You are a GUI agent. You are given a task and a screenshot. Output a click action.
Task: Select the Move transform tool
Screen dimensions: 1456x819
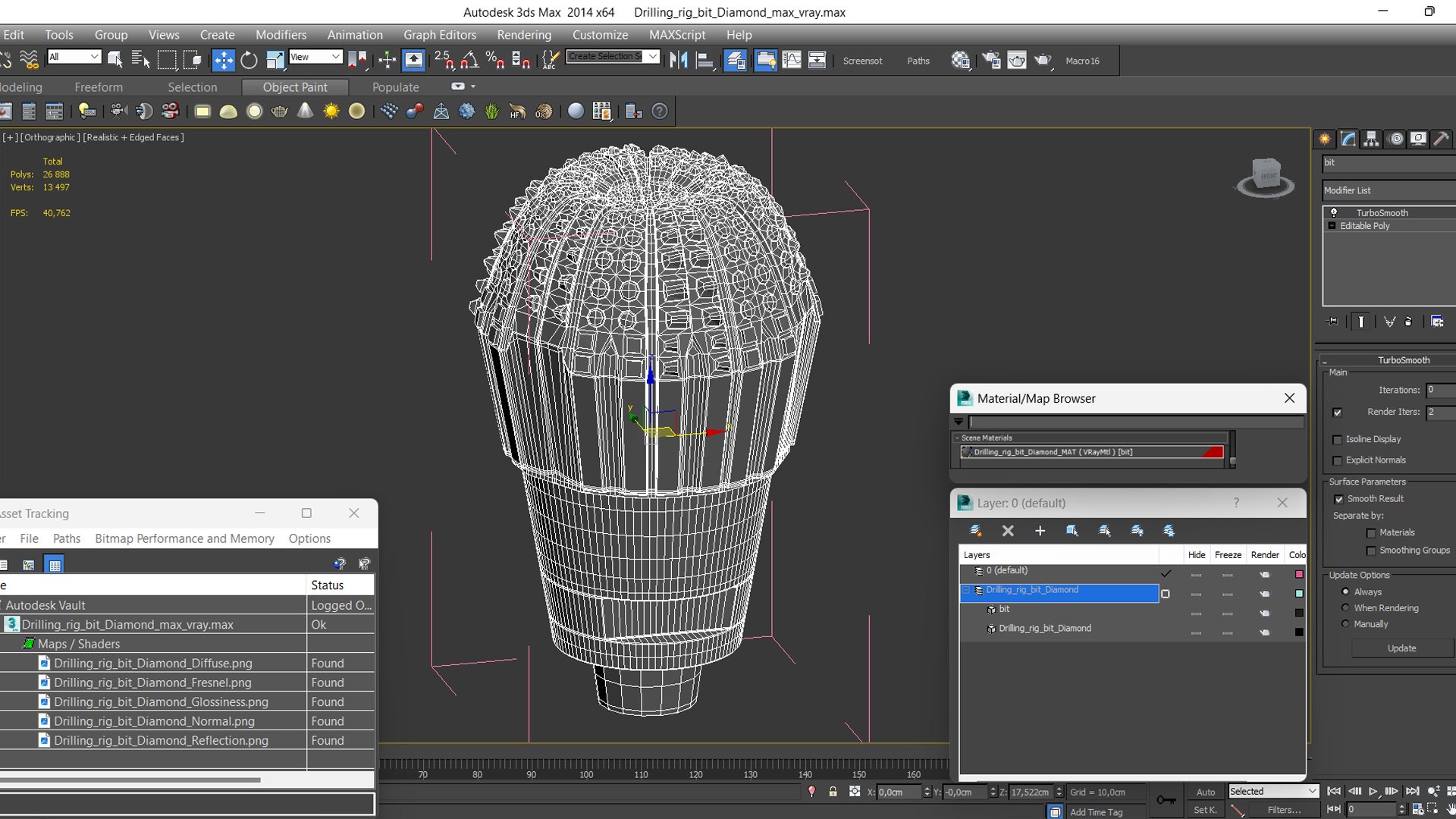[x=223, y=61]
